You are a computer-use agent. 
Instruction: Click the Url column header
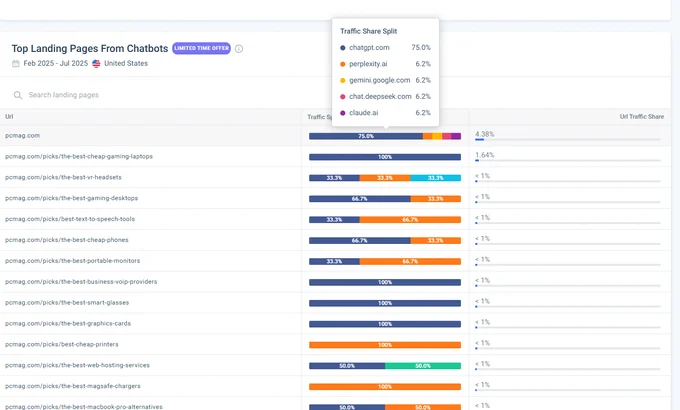click(x=9, y=116)
